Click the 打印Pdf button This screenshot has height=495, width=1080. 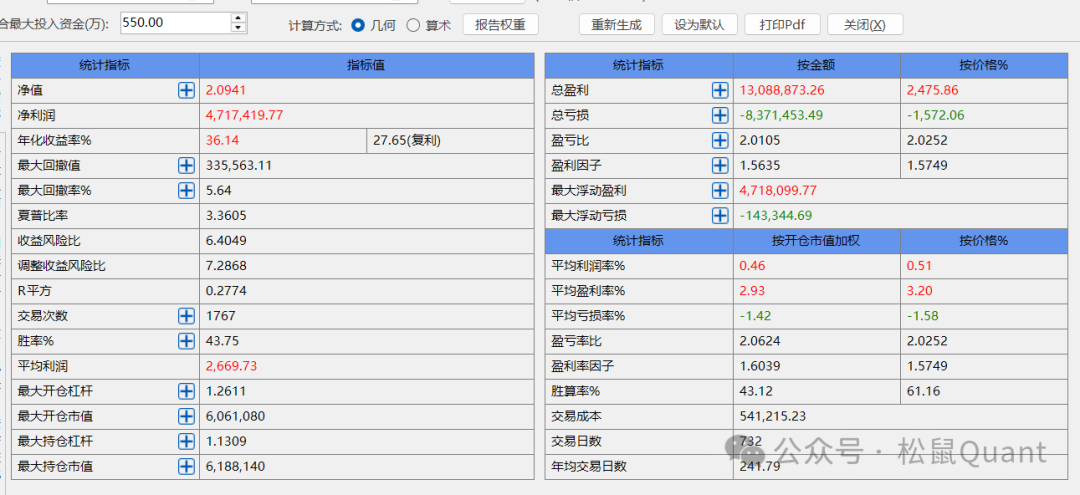pyautogui.click(x=782, y=24)
